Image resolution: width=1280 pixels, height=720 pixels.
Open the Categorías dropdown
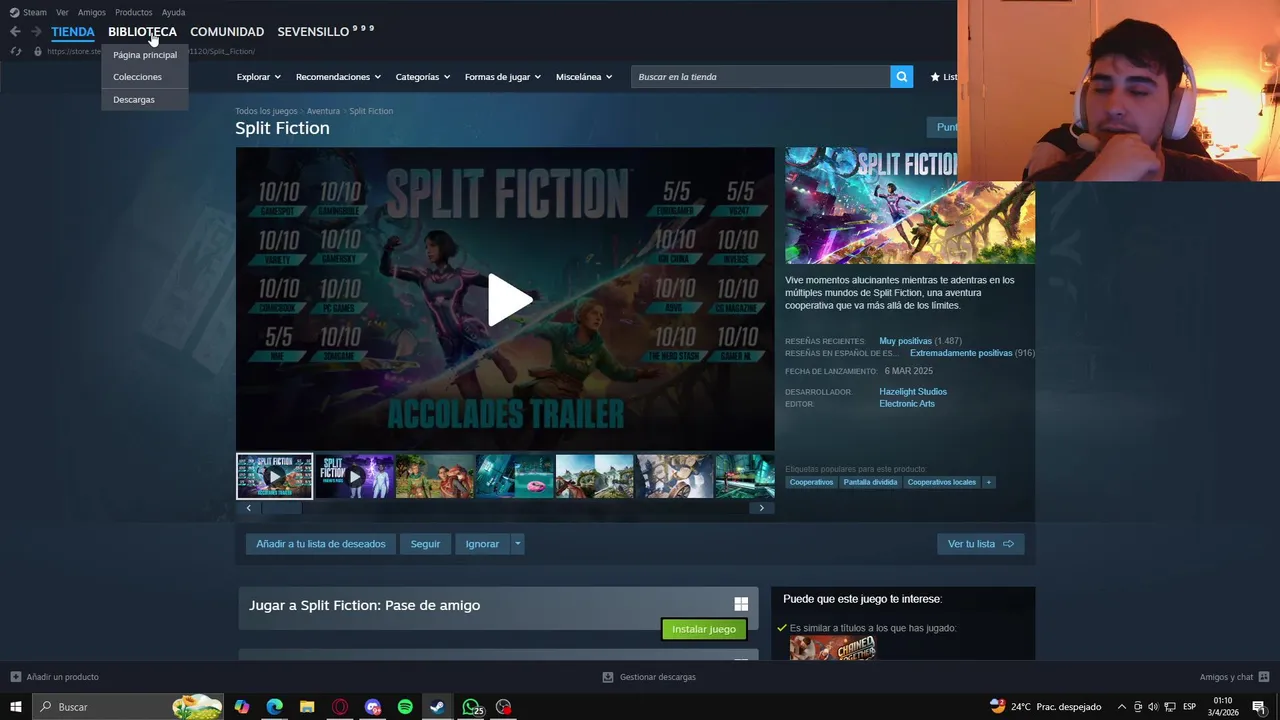(422, 77)
